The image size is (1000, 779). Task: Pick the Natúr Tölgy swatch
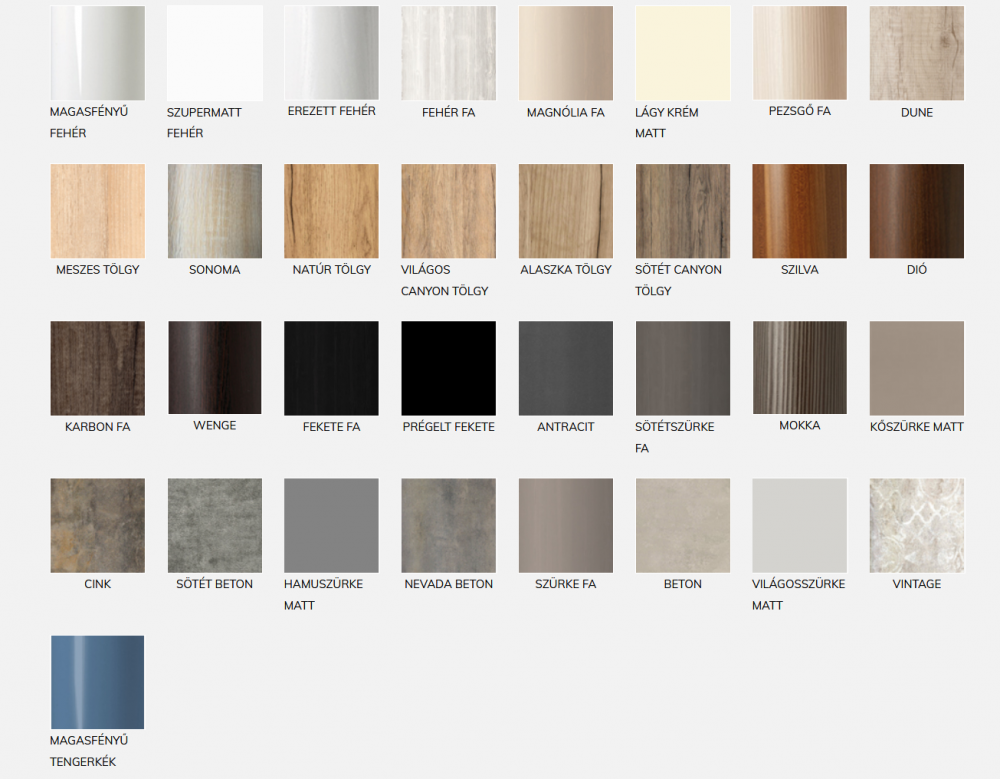pos(331,211)
